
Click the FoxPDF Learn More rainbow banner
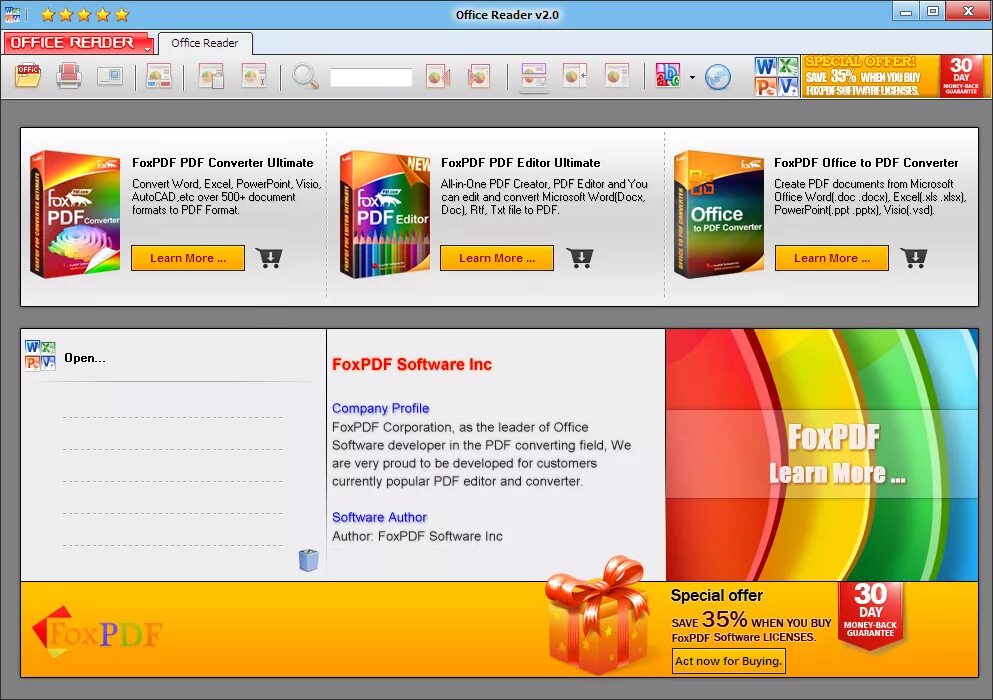(x=821, y=454)
